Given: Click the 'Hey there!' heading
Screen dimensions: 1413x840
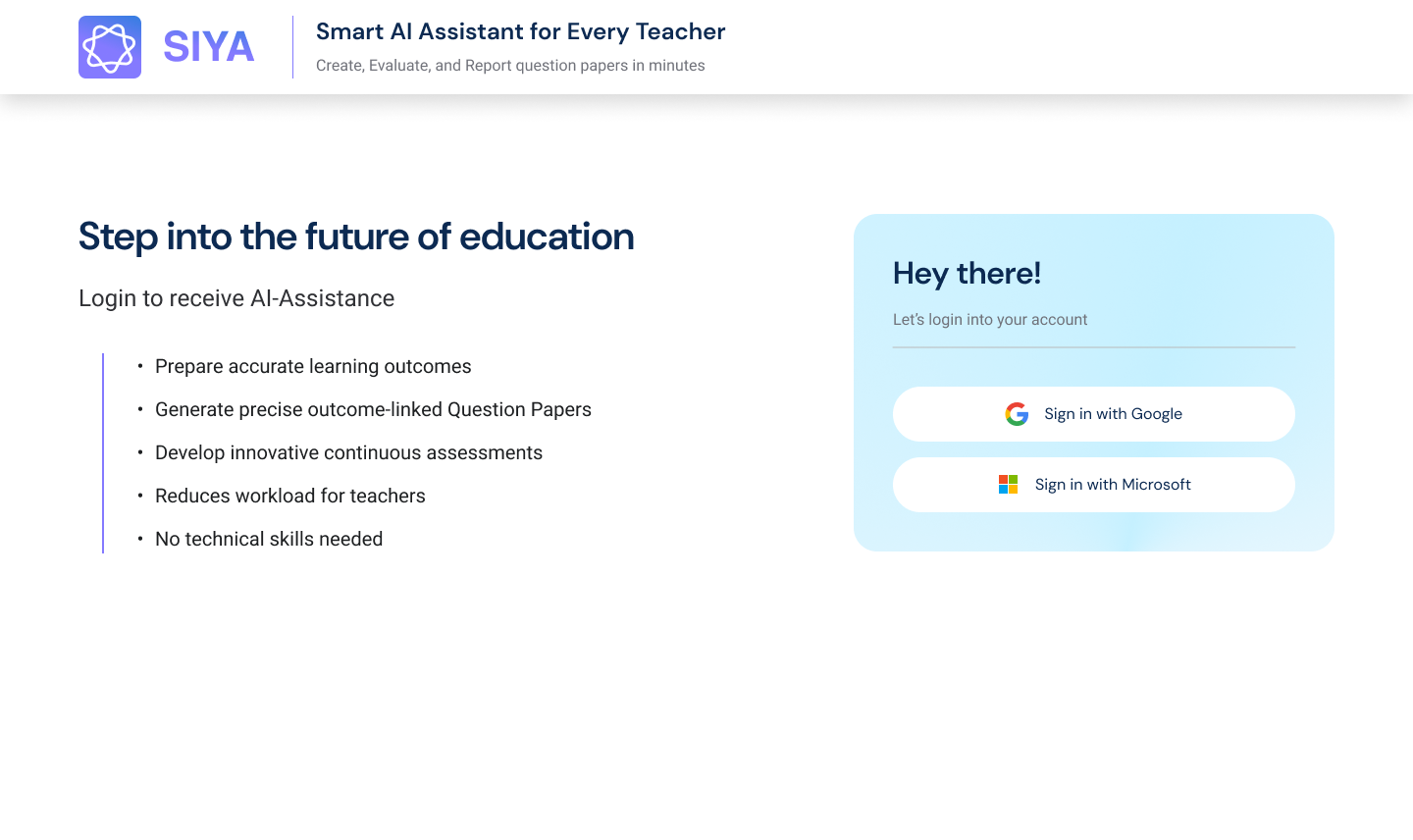Looking at the screenshot, I should pyautogui.click(x=967, y=273).
